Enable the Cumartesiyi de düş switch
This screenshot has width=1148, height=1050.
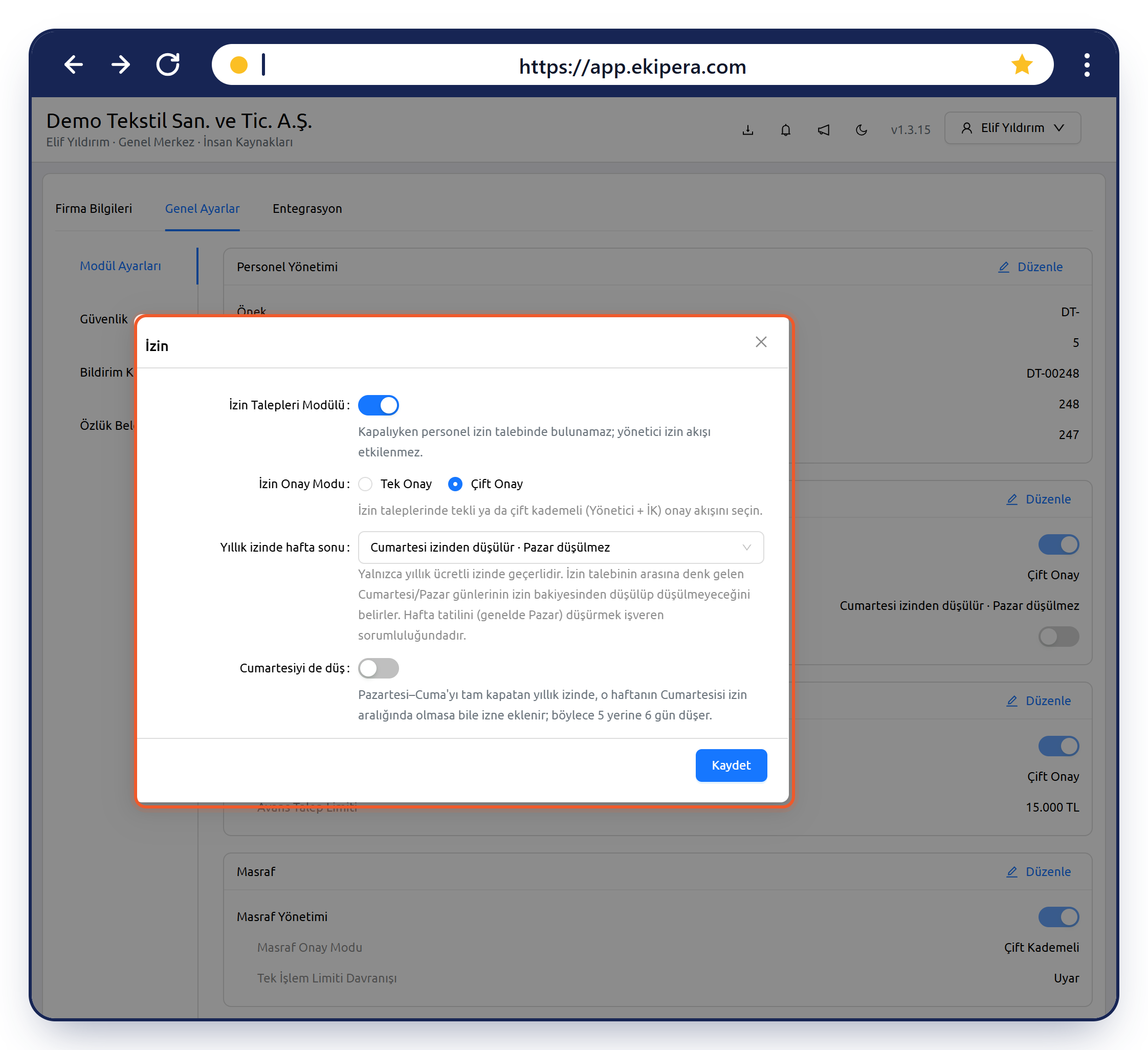(378, 668)
